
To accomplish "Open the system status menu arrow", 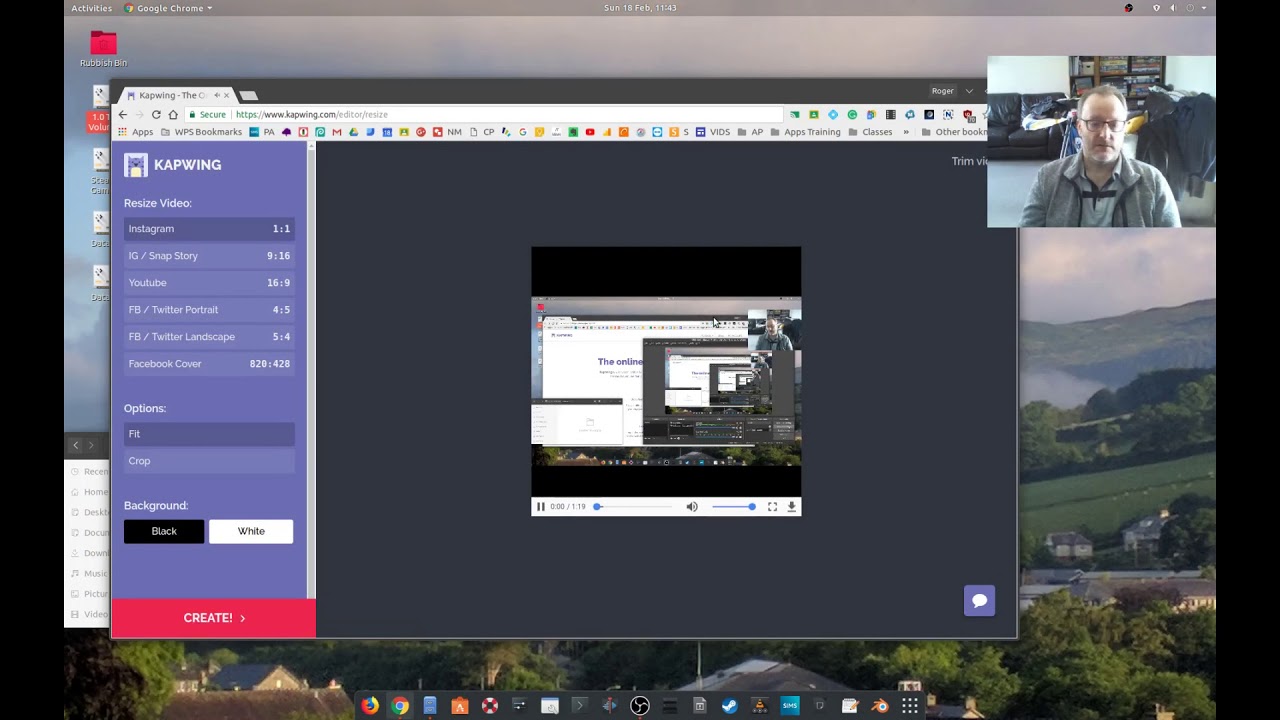I will point(1204,8).
